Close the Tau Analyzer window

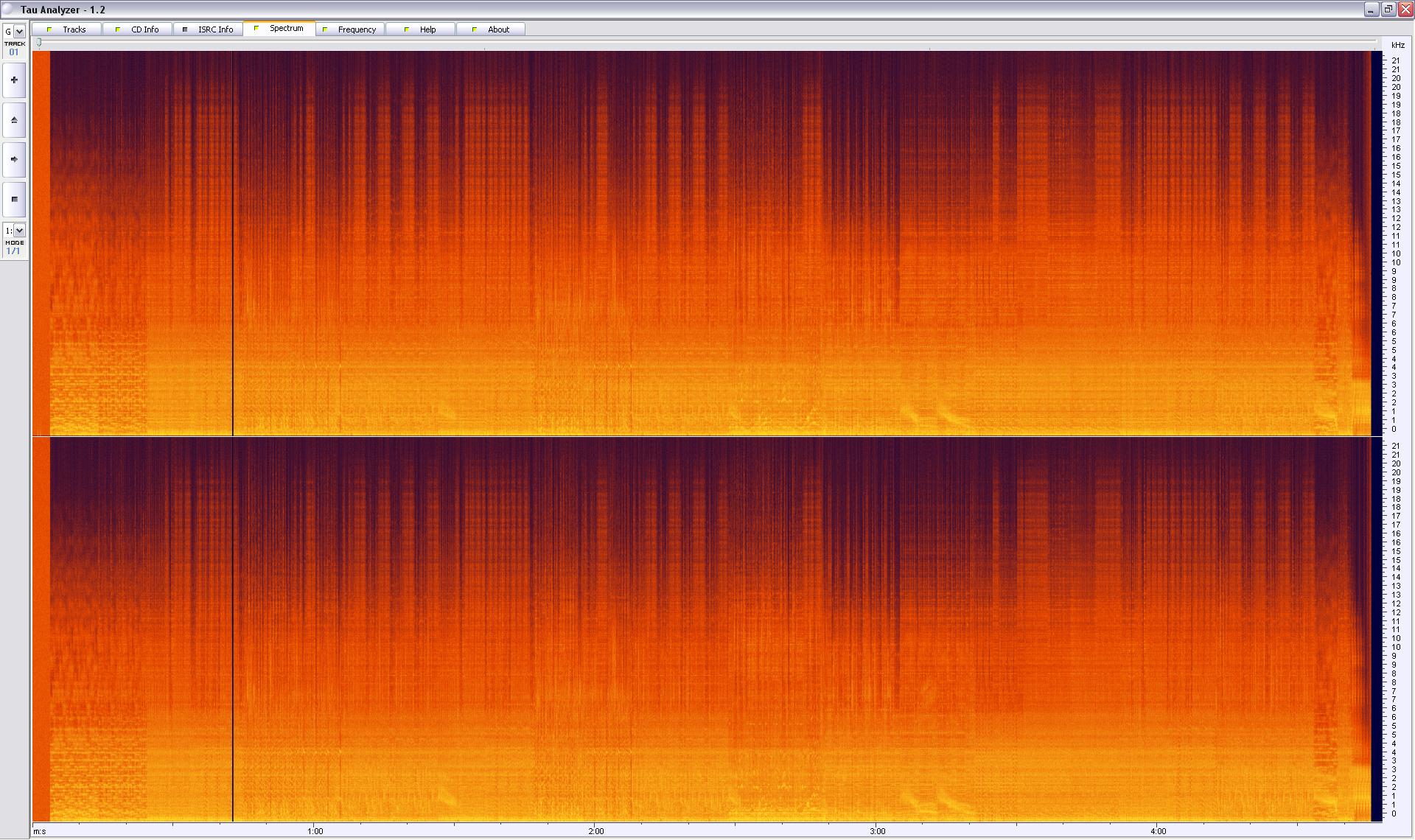coord(1405,10)
